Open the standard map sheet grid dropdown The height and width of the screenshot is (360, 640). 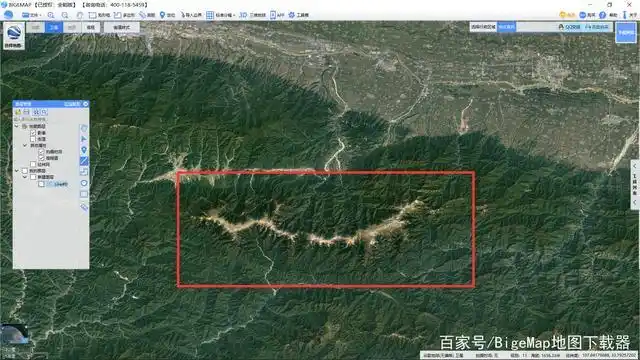[220, 15]
